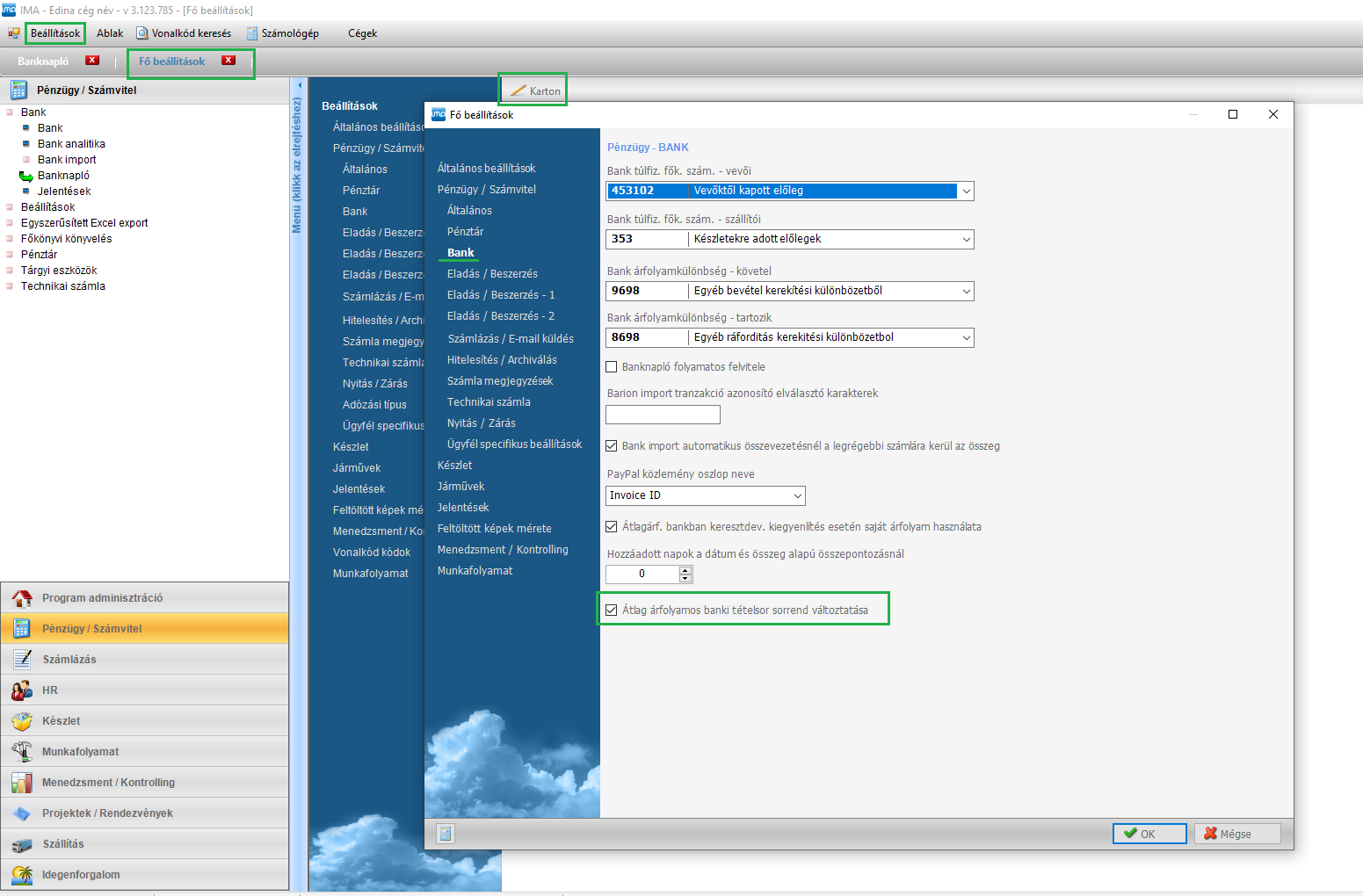Open the Készlet module icon
Screen dimensions: 1363x896
point(22,721)
